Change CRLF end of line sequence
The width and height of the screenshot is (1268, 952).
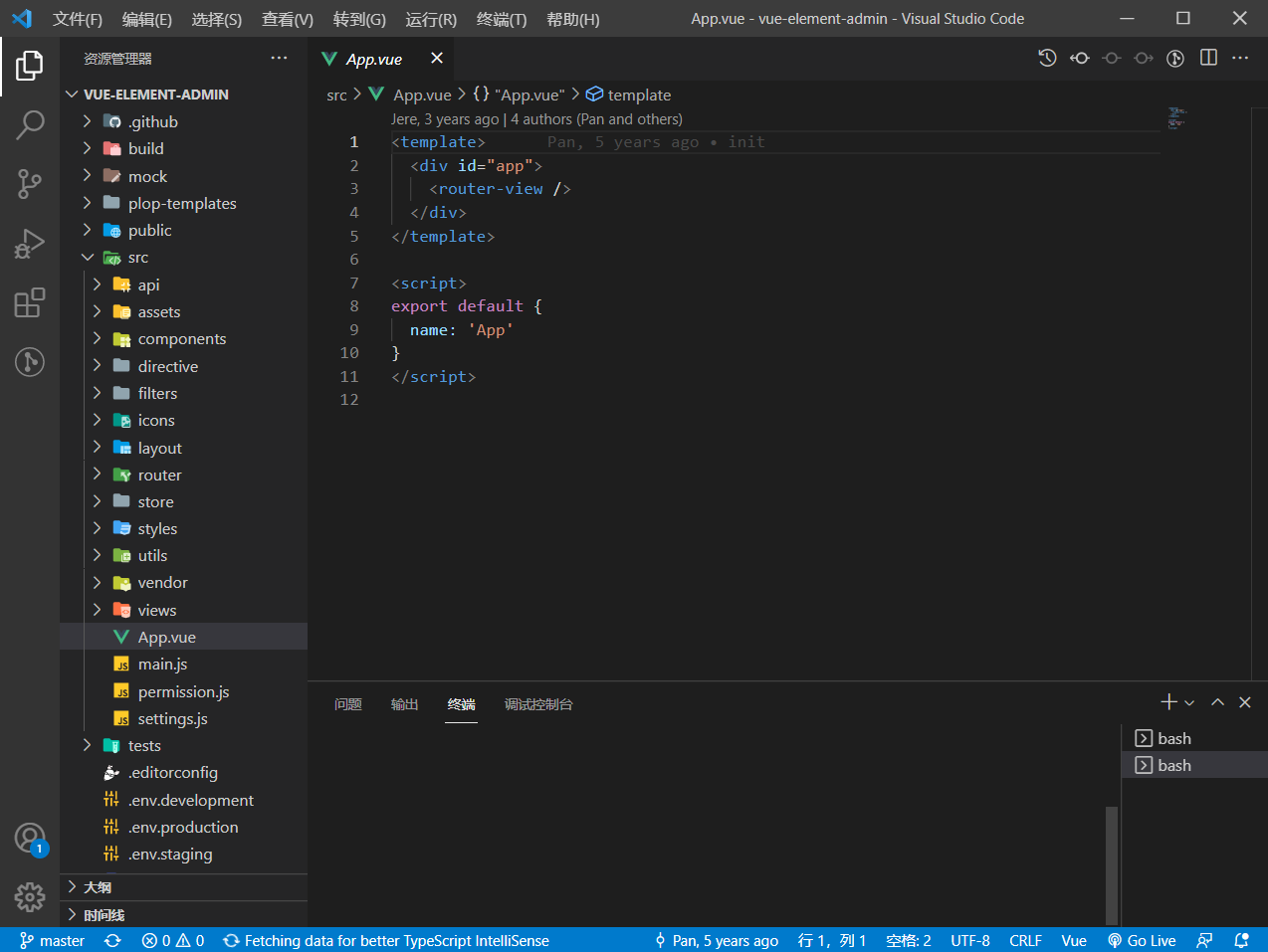[1025, 940]
